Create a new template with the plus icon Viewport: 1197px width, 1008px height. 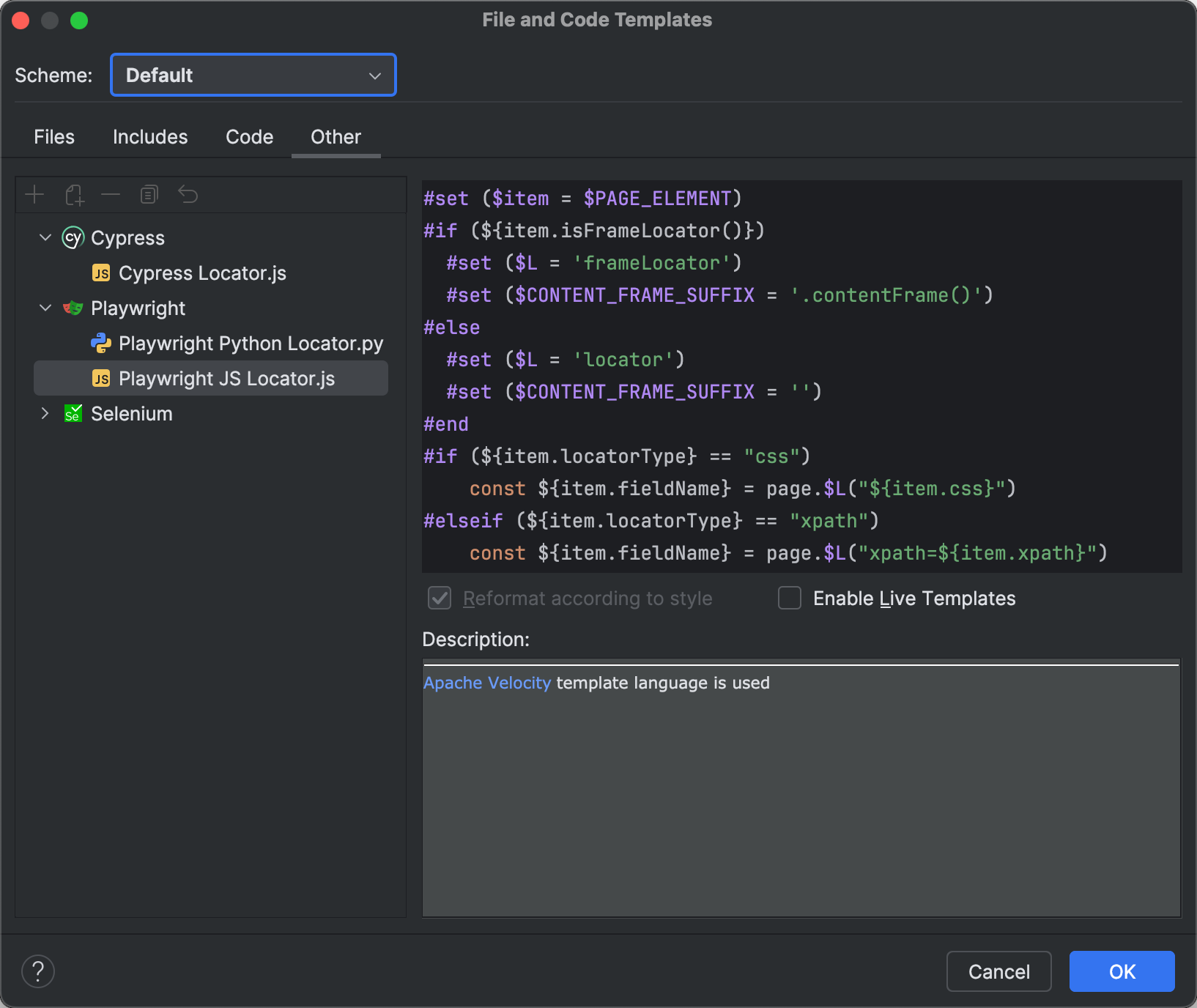(x=34, y=194)
